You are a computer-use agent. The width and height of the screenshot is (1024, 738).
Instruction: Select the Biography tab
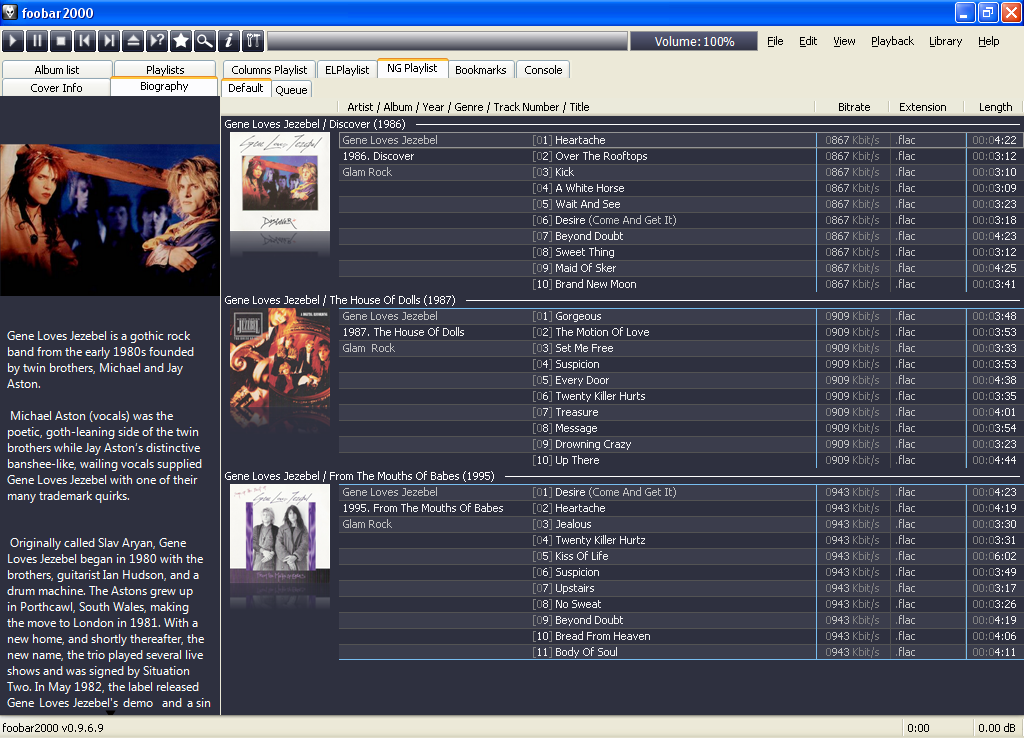tap(164, 86)
